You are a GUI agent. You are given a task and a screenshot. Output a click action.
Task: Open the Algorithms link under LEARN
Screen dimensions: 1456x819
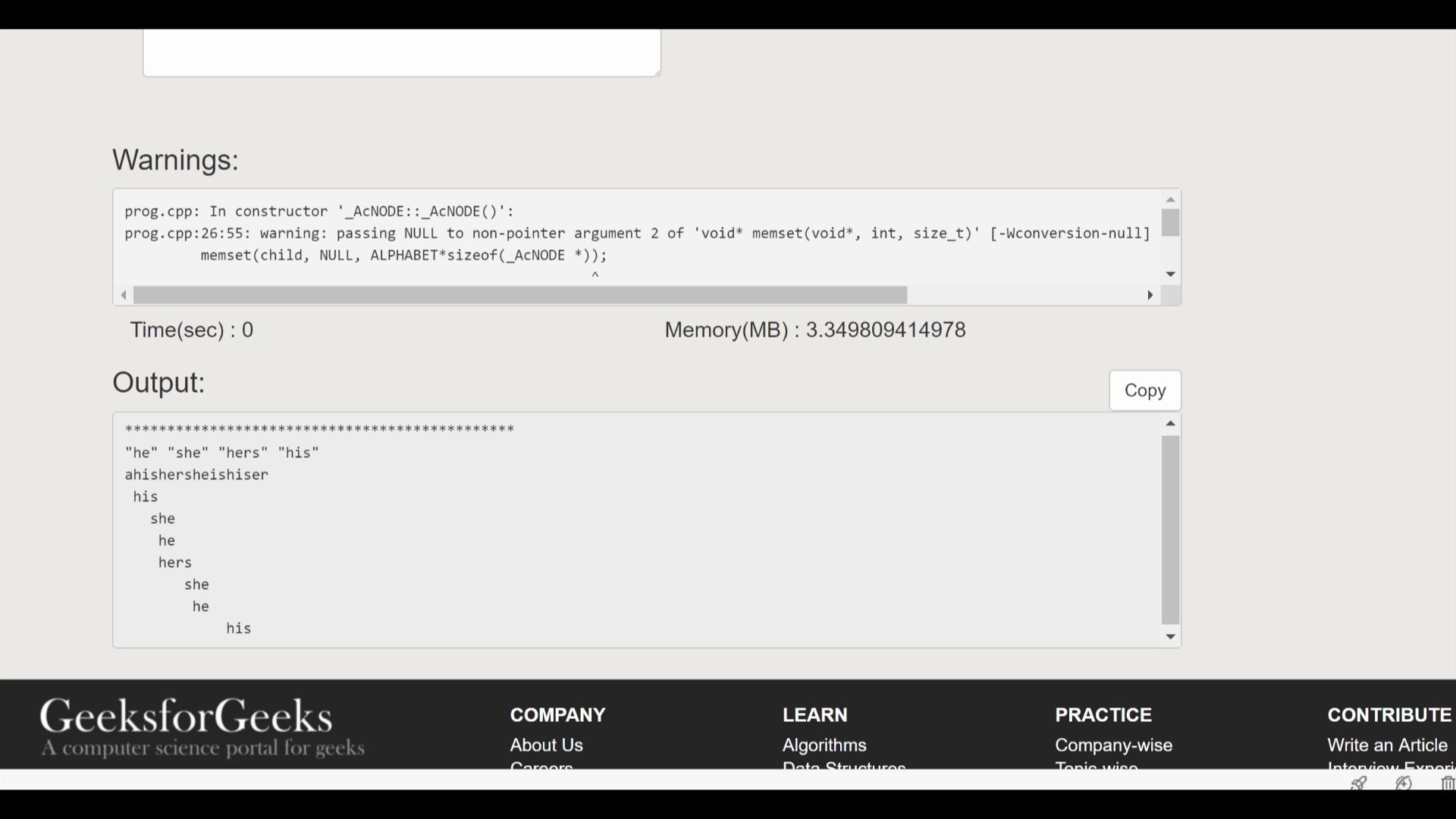click(x=824, y=745)
